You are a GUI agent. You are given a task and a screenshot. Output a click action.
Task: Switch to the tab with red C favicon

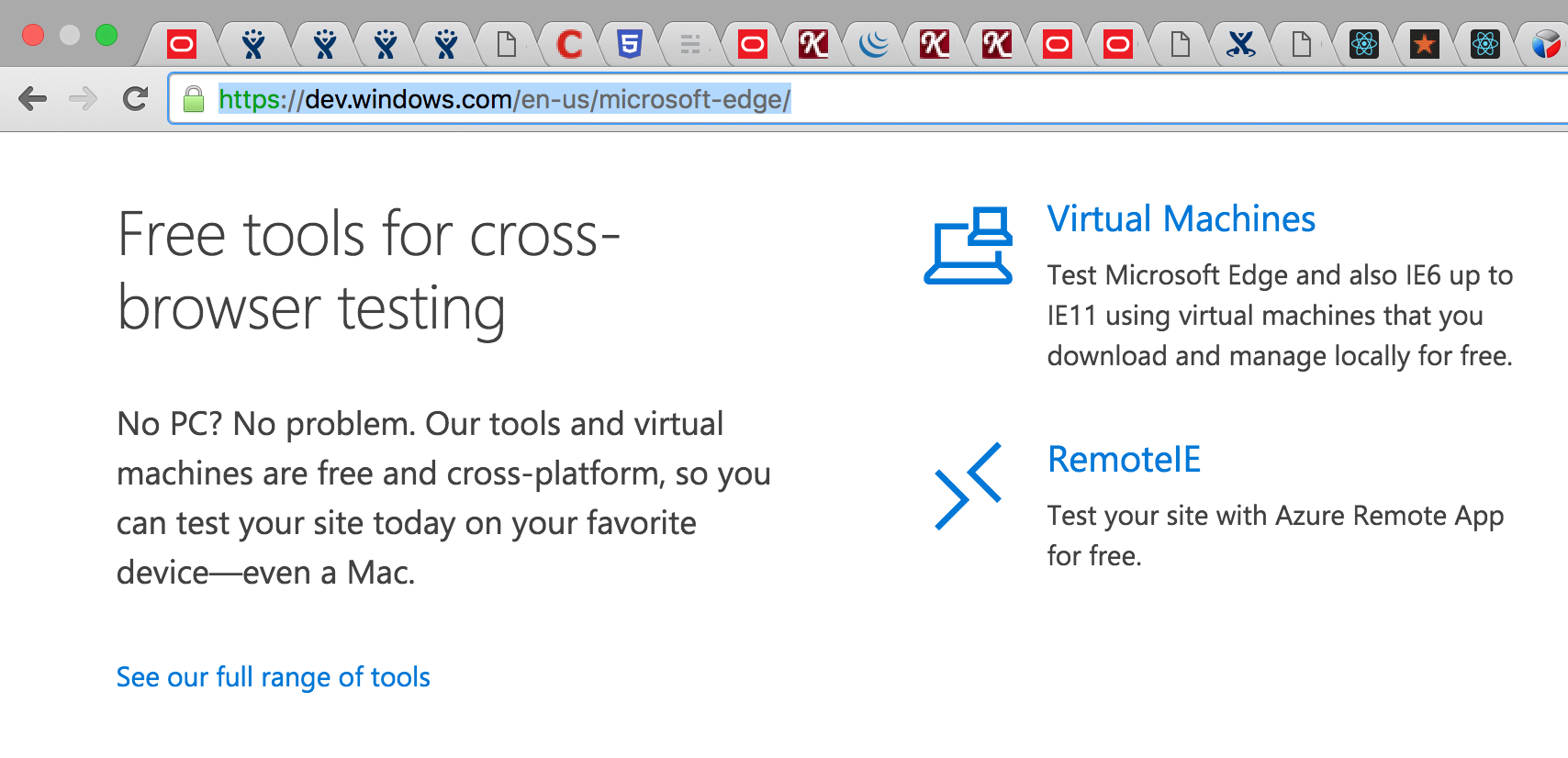pos(569,43)
